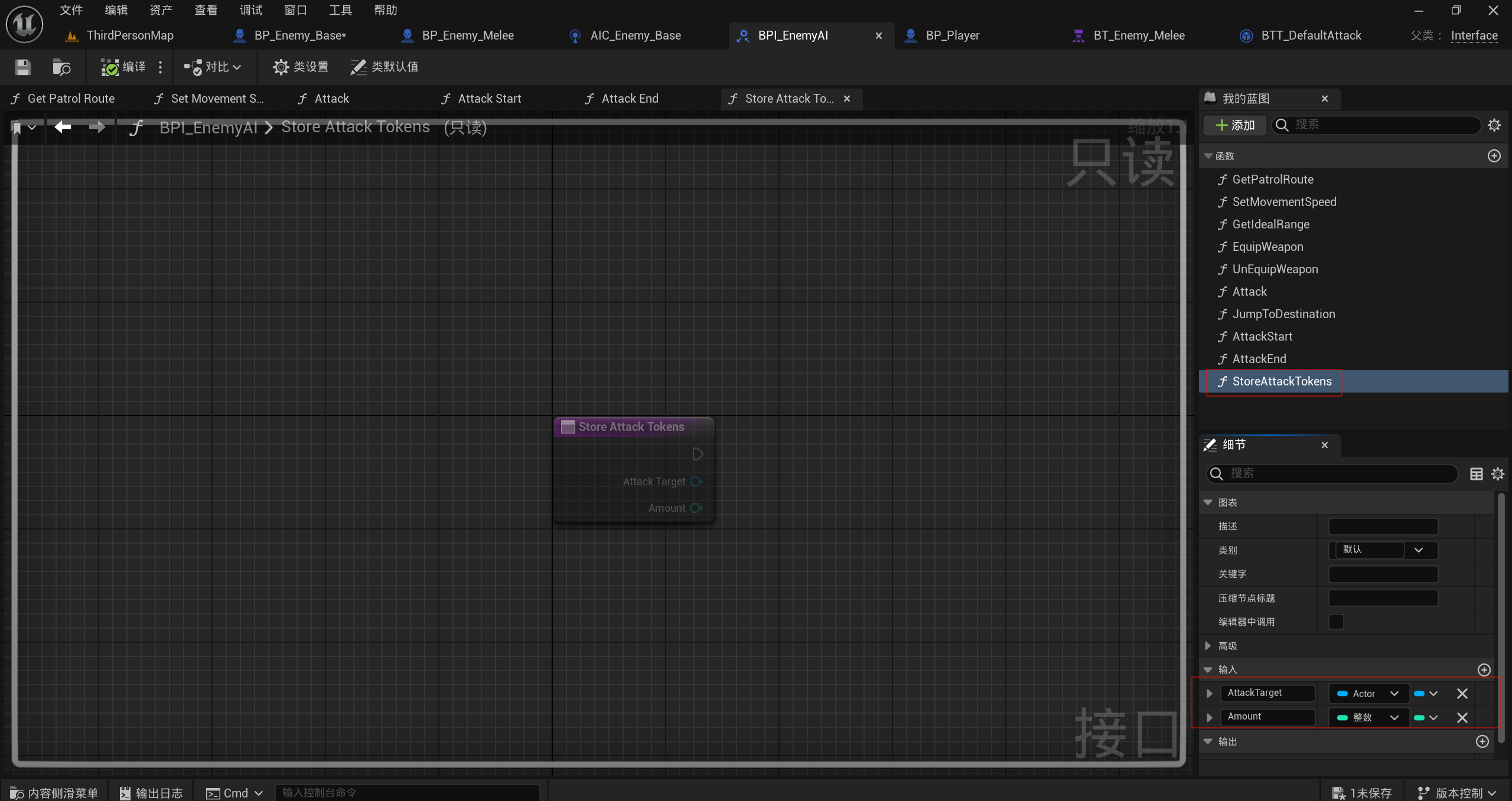Open the Tools menu
Screen dimensions: 1512x801
point(340,10)
